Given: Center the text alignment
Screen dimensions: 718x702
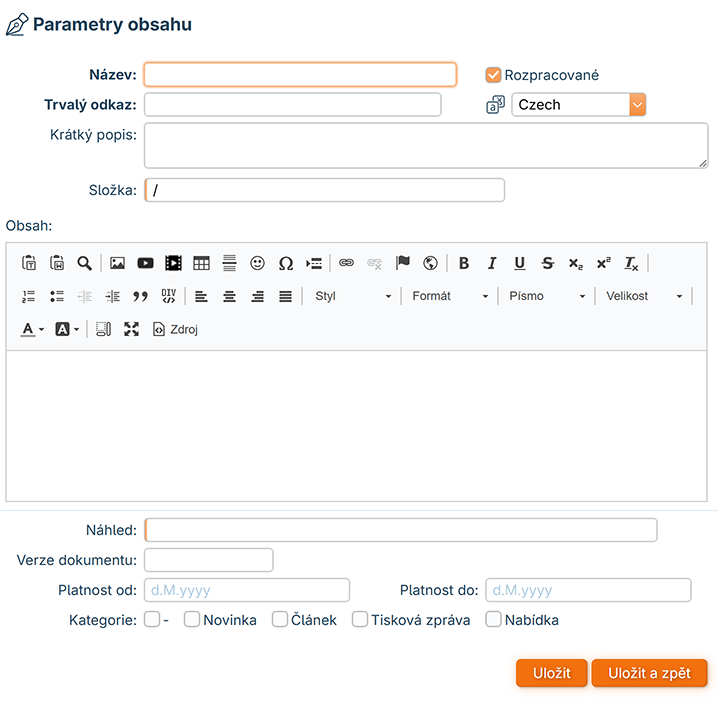Looking at the screenshot, I should [229, 296].
